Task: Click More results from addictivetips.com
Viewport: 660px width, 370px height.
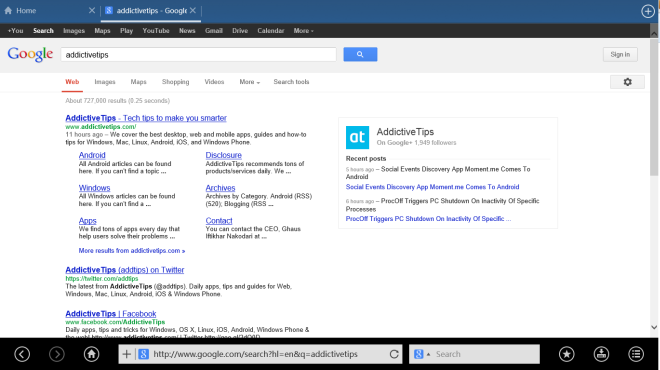Action: [x=132, y=250]
